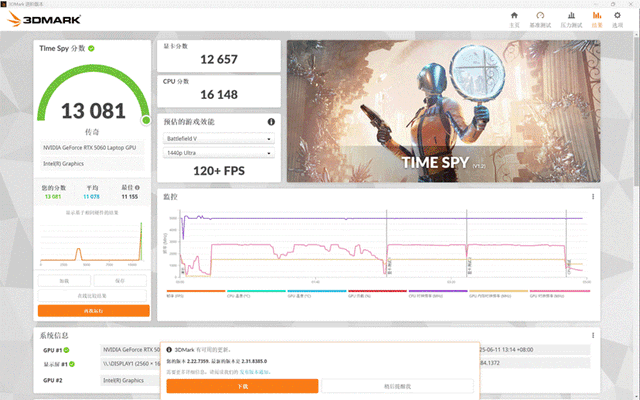The height and width of the screenshot is (400, 640).
Task: Click the Intel(R) Graphics field under score
Action: [92, 164]
